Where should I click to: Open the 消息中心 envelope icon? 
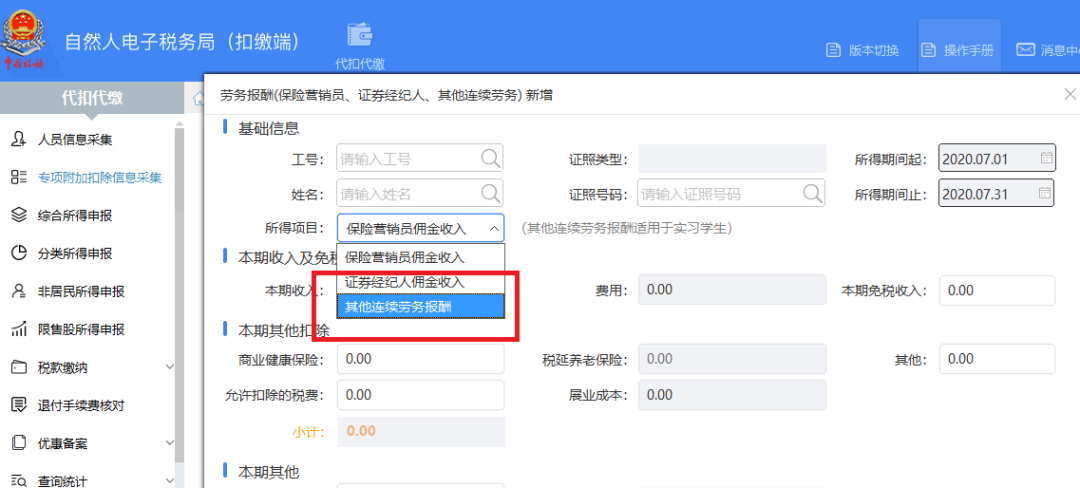pyautogui.click(x=1026, y=50)
